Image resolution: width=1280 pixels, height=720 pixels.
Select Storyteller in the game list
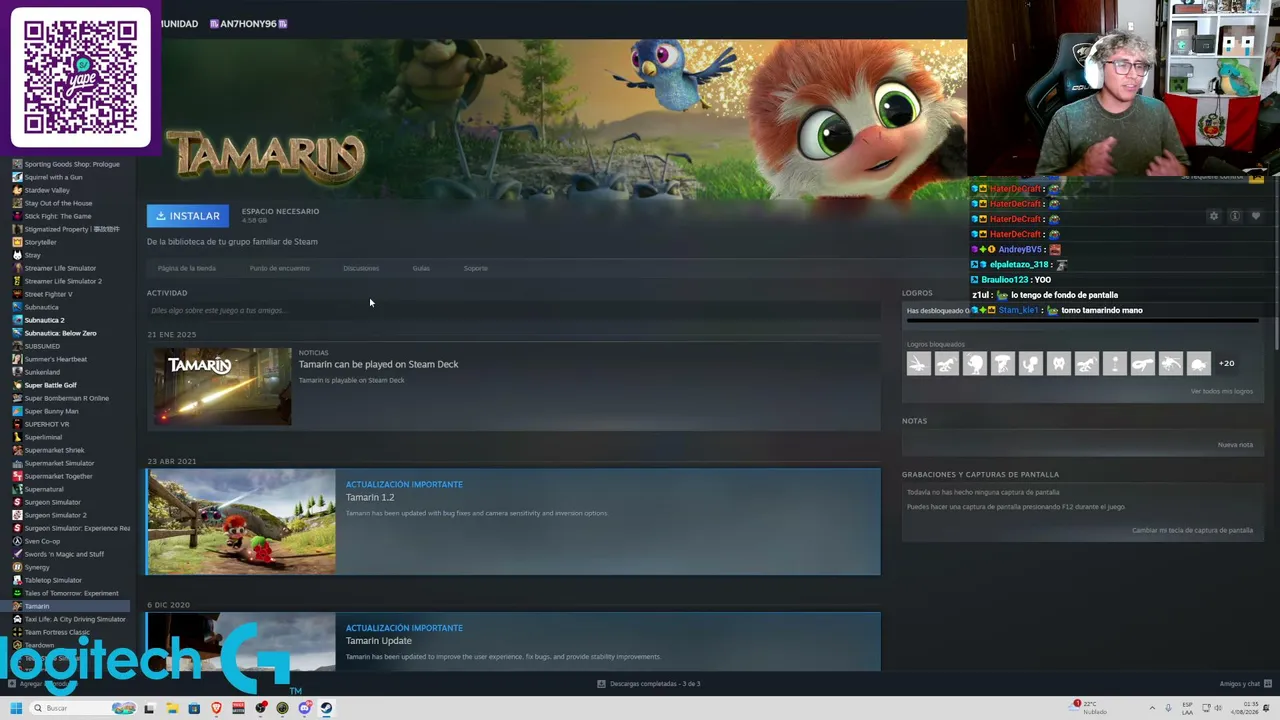41,242
